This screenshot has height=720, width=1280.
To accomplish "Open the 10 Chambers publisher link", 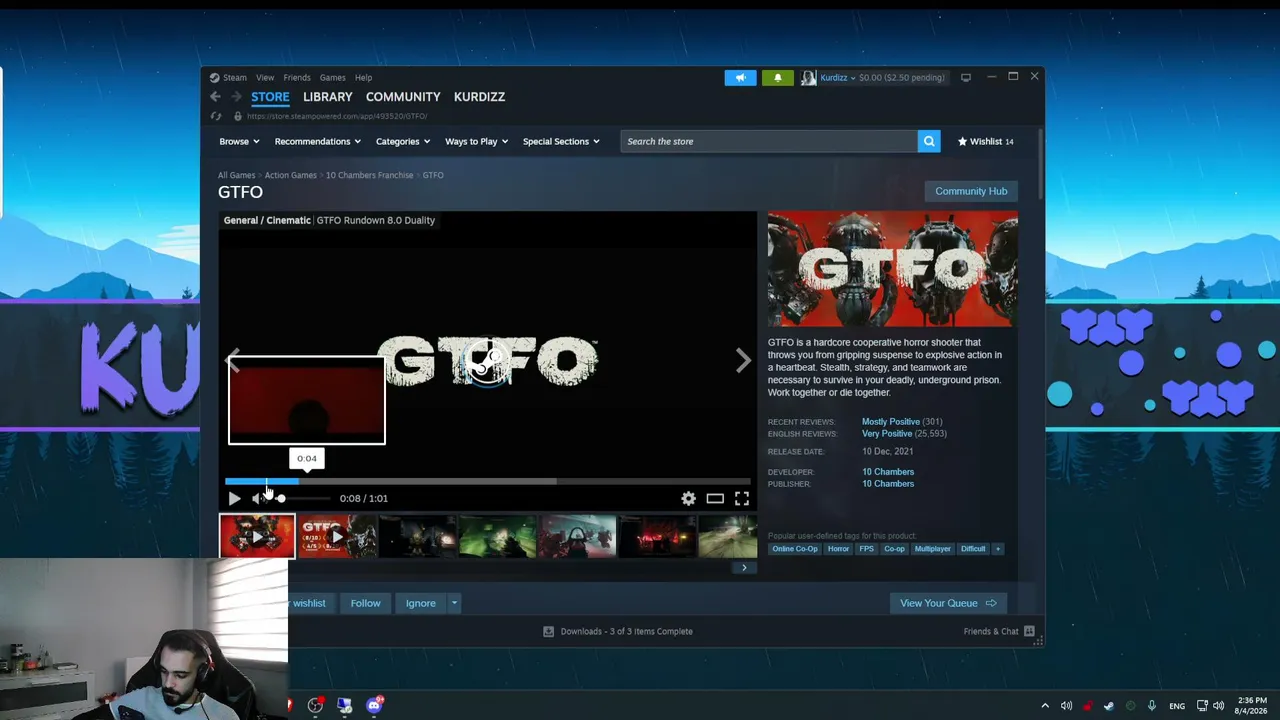I will (x=888, y=484).
